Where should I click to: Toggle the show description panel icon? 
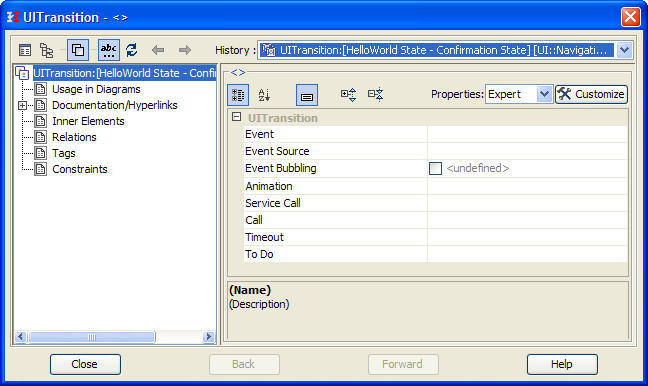tap(307, 95)
